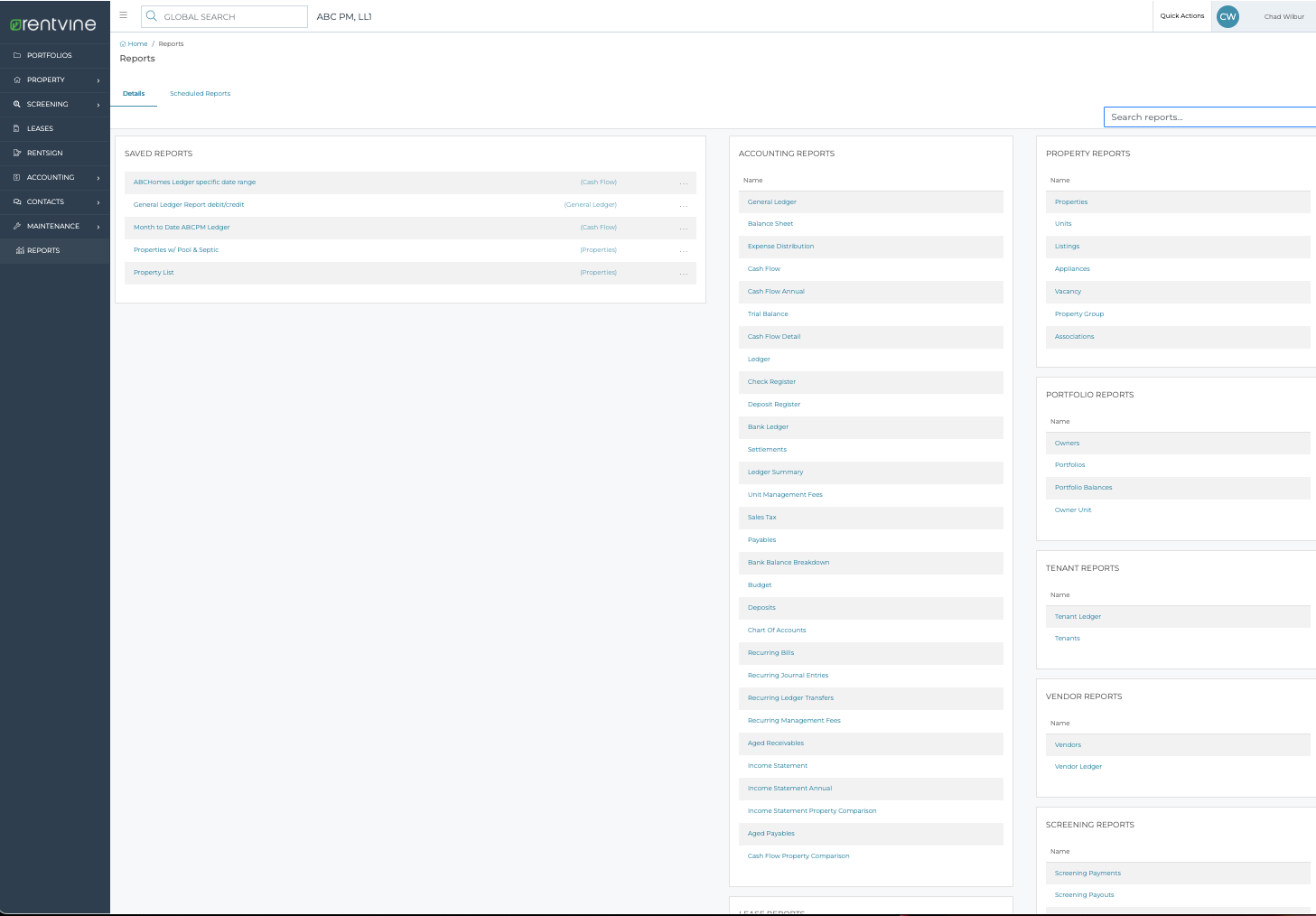Viewport: 1316px width, 916px height.
Task: Open the Chad Wilbur user menu
Action: pyautogui.click(x=1283, y=16)
